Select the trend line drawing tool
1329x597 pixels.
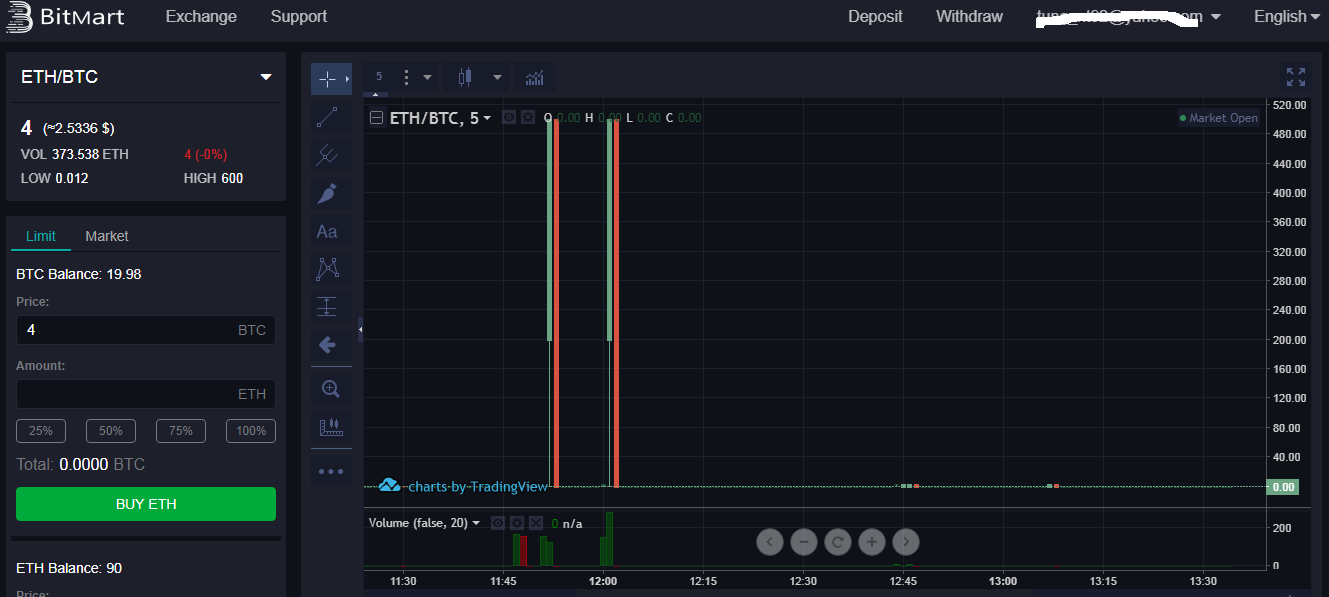(x=328, y=117)
